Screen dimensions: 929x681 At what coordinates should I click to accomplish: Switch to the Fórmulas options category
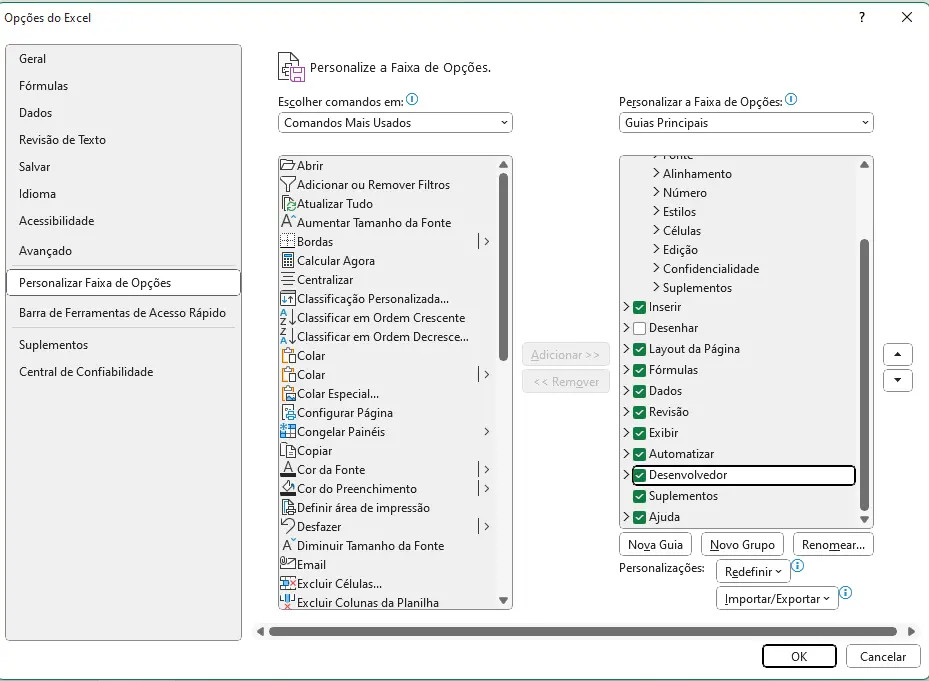(123, 86)
